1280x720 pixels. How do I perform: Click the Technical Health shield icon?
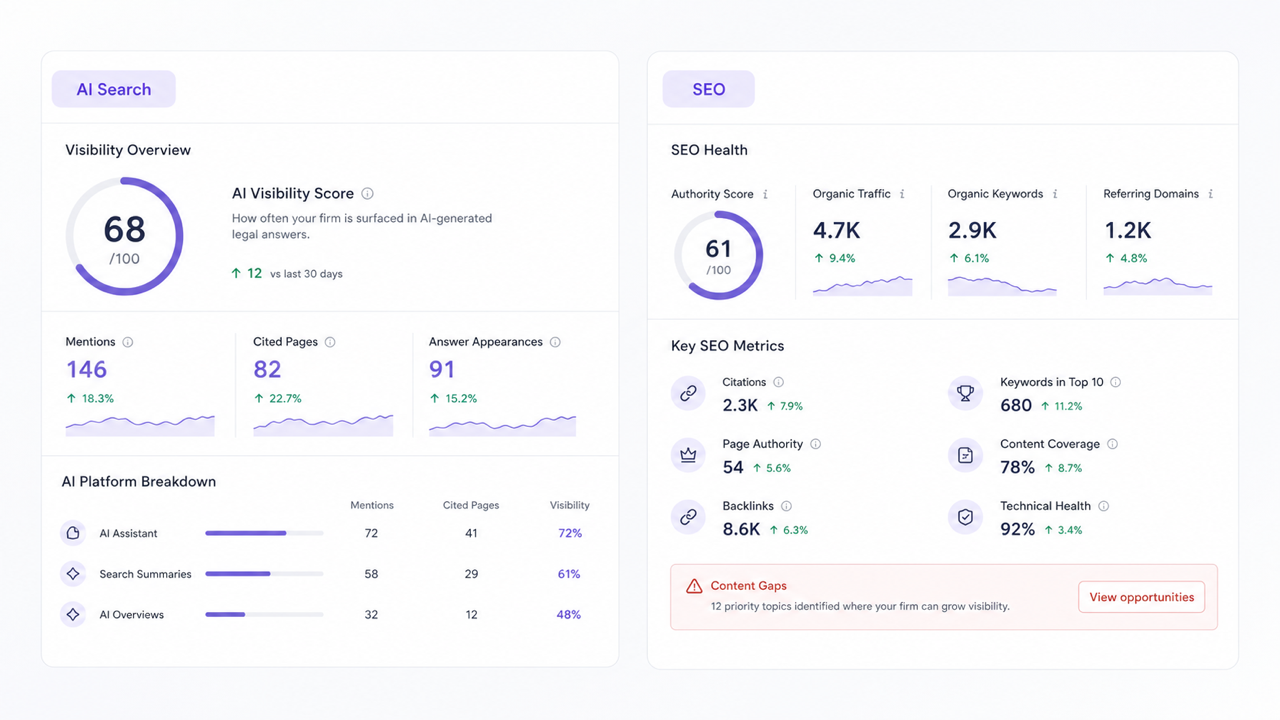(965, 517)
